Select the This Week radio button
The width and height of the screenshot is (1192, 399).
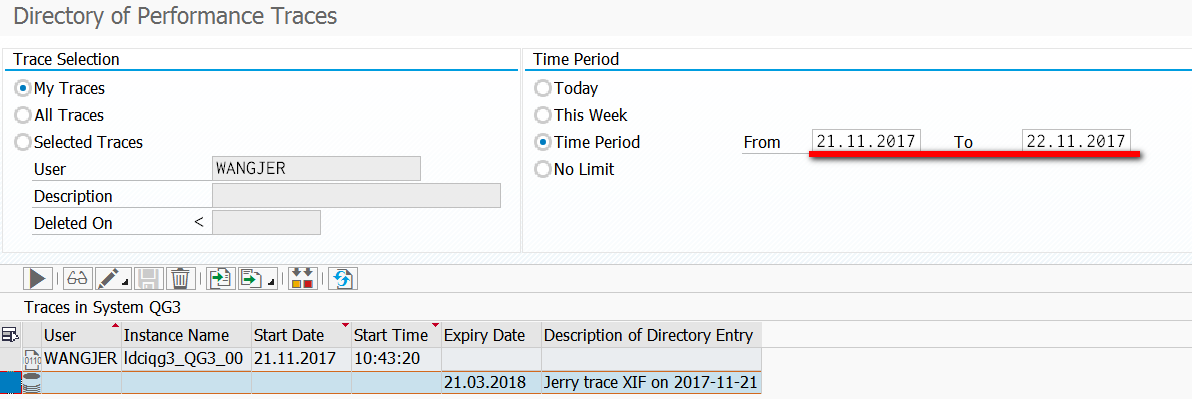coord(543,116)
